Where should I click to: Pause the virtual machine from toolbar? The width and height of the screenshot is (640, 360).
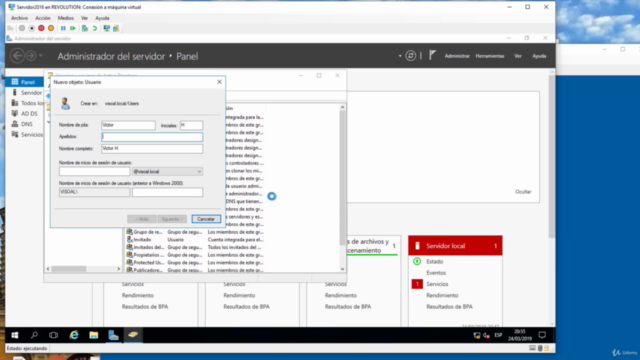click(x=63, y=28)
